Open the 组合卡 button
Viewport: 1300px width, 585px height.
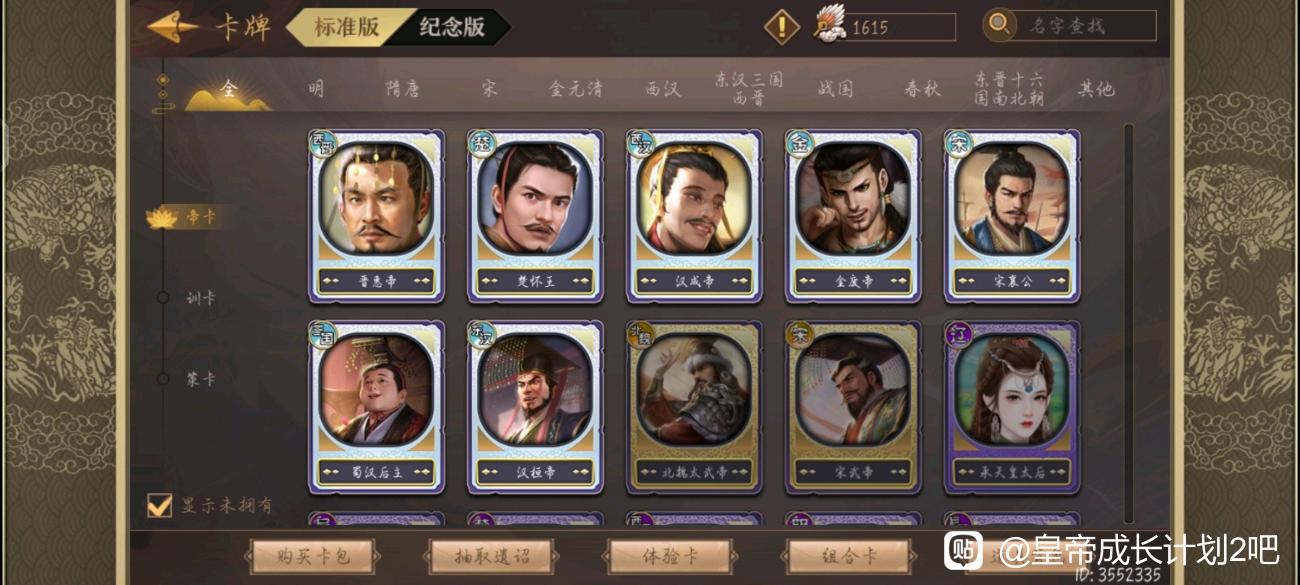click(x=849, y=556)
